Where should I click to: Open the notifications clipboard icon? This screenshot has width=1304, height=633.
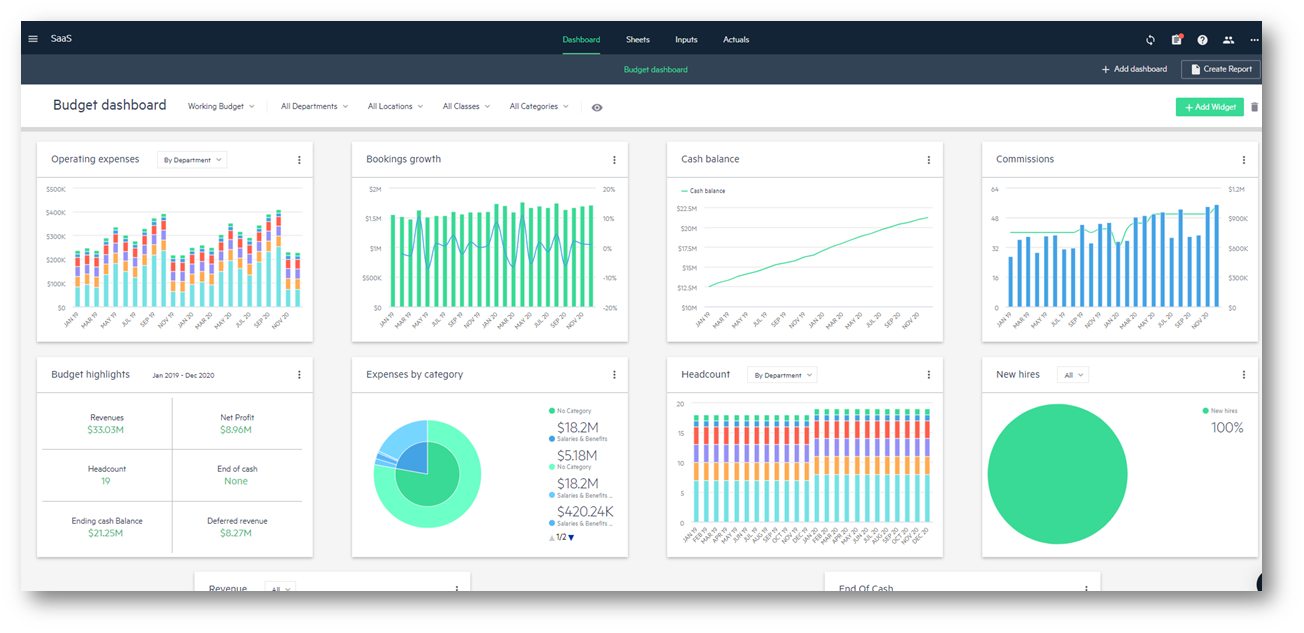tap(1177, 40)
